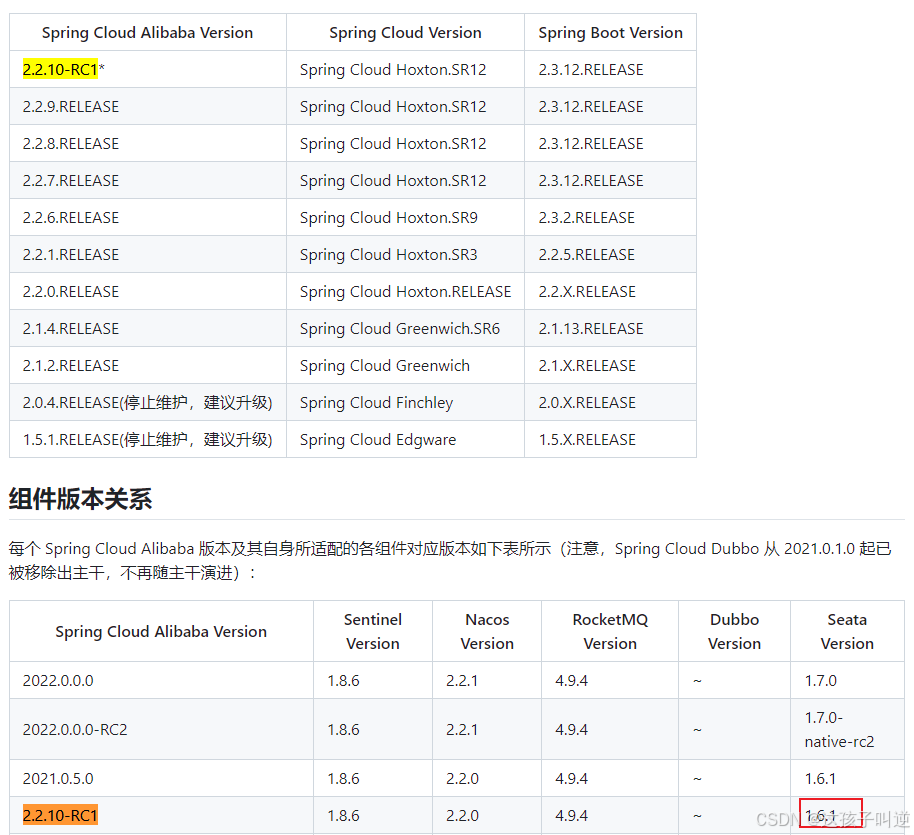Viewport: 914px width, 835px height.
Task: Click the 1.5.1.RELEASE(停止维护，建议升级) cell
Action: 147,440
